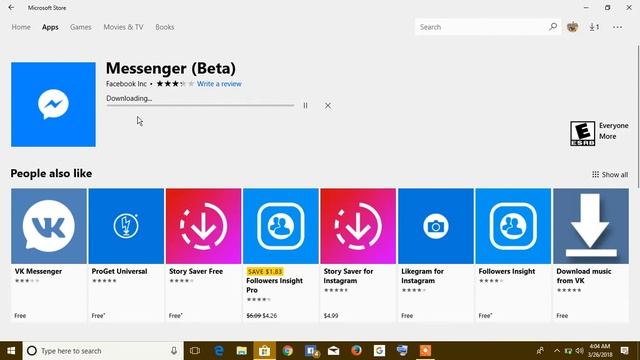
Task: Open ProGet Universal app tile
Action: click(126, 255)
